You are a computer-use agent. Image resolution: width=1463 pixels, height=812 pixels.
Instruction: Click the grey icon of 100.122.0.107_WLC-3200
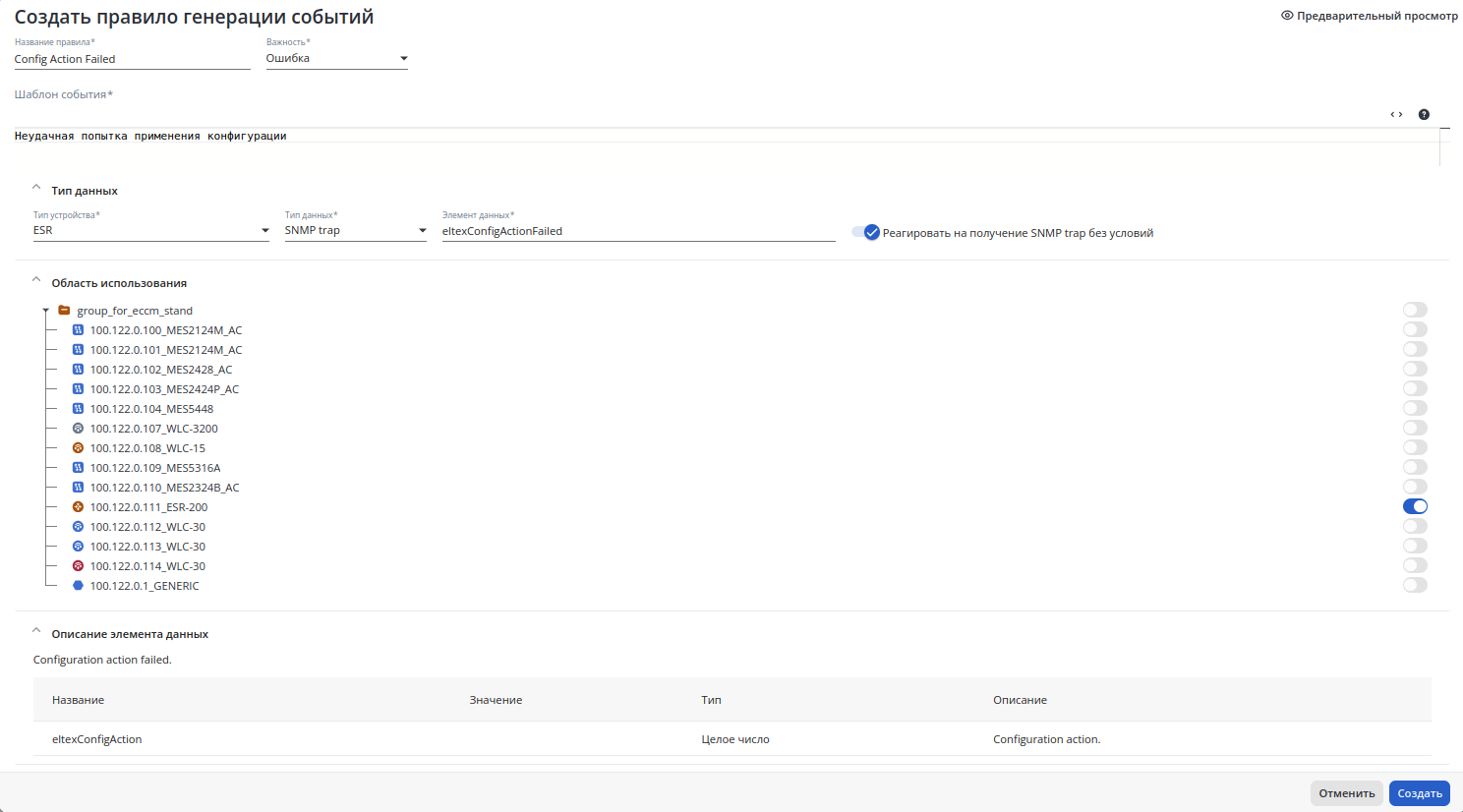(x=78, y=429)
